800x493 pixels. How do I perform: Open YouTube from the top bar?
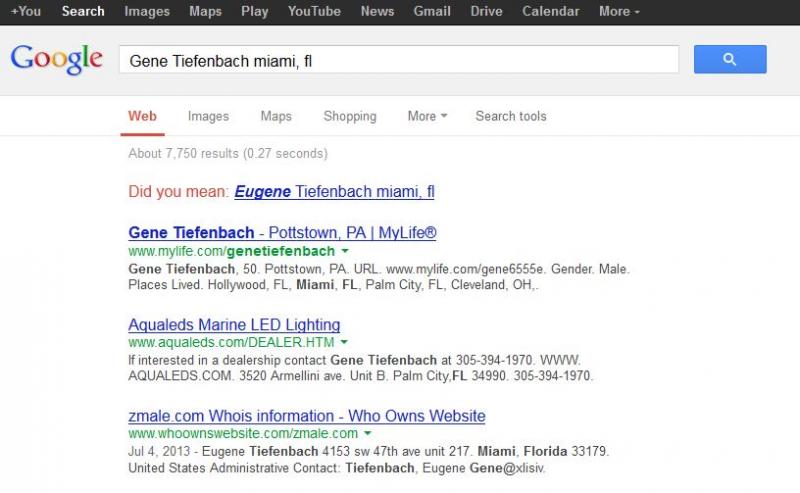pyautogui.click(x=314, y=11)
